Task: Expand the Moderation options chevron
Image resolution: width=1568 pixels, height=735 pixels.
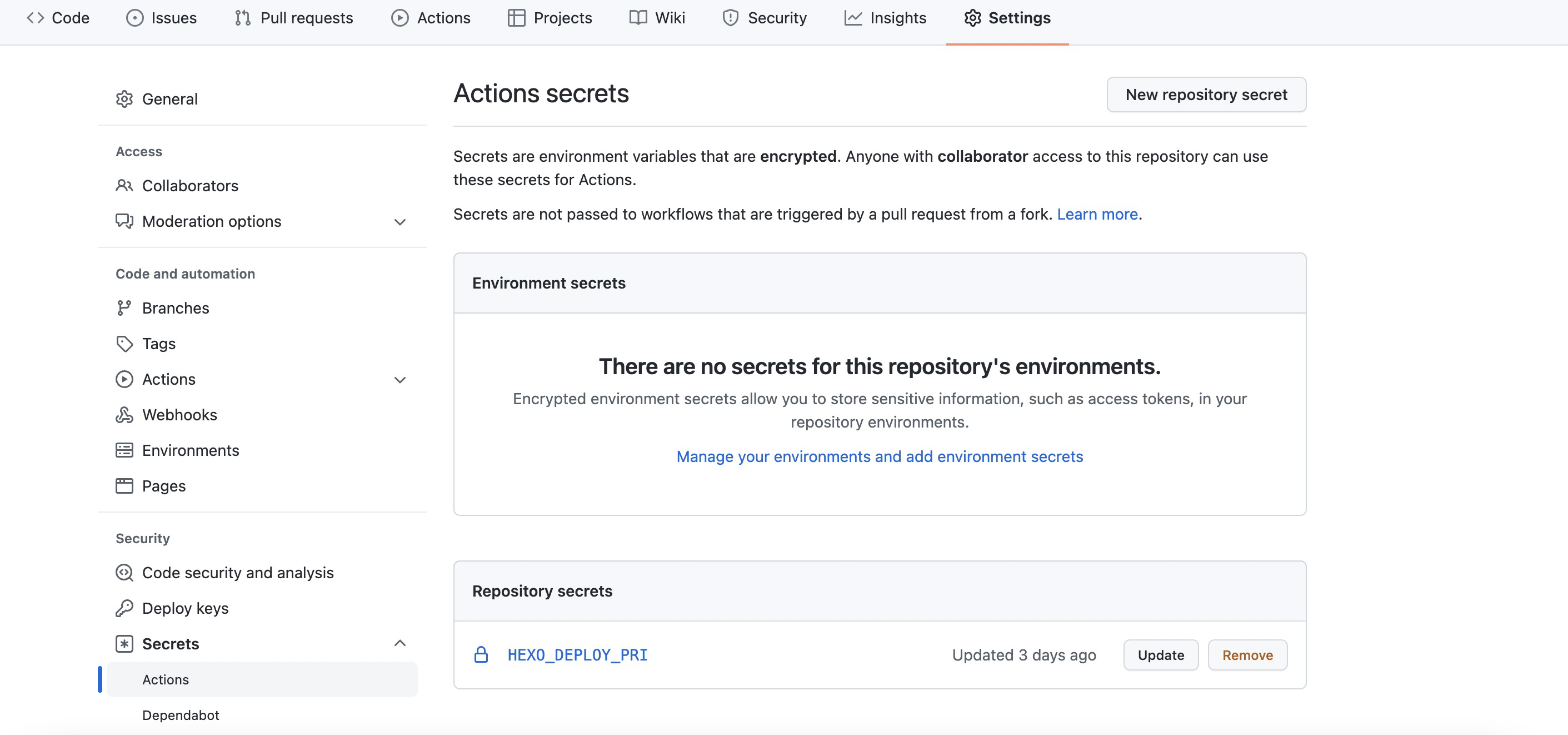Action: [400, 222]
